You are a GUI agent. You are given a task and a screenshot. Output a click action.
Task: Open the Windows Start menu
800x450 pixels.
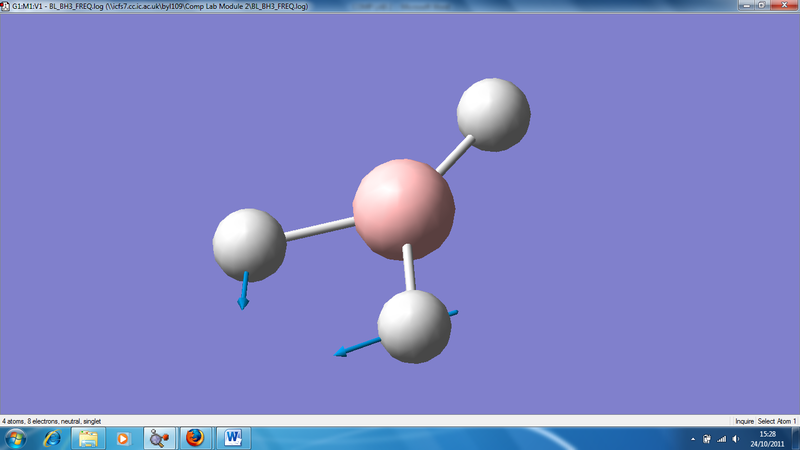coord(15,438)
